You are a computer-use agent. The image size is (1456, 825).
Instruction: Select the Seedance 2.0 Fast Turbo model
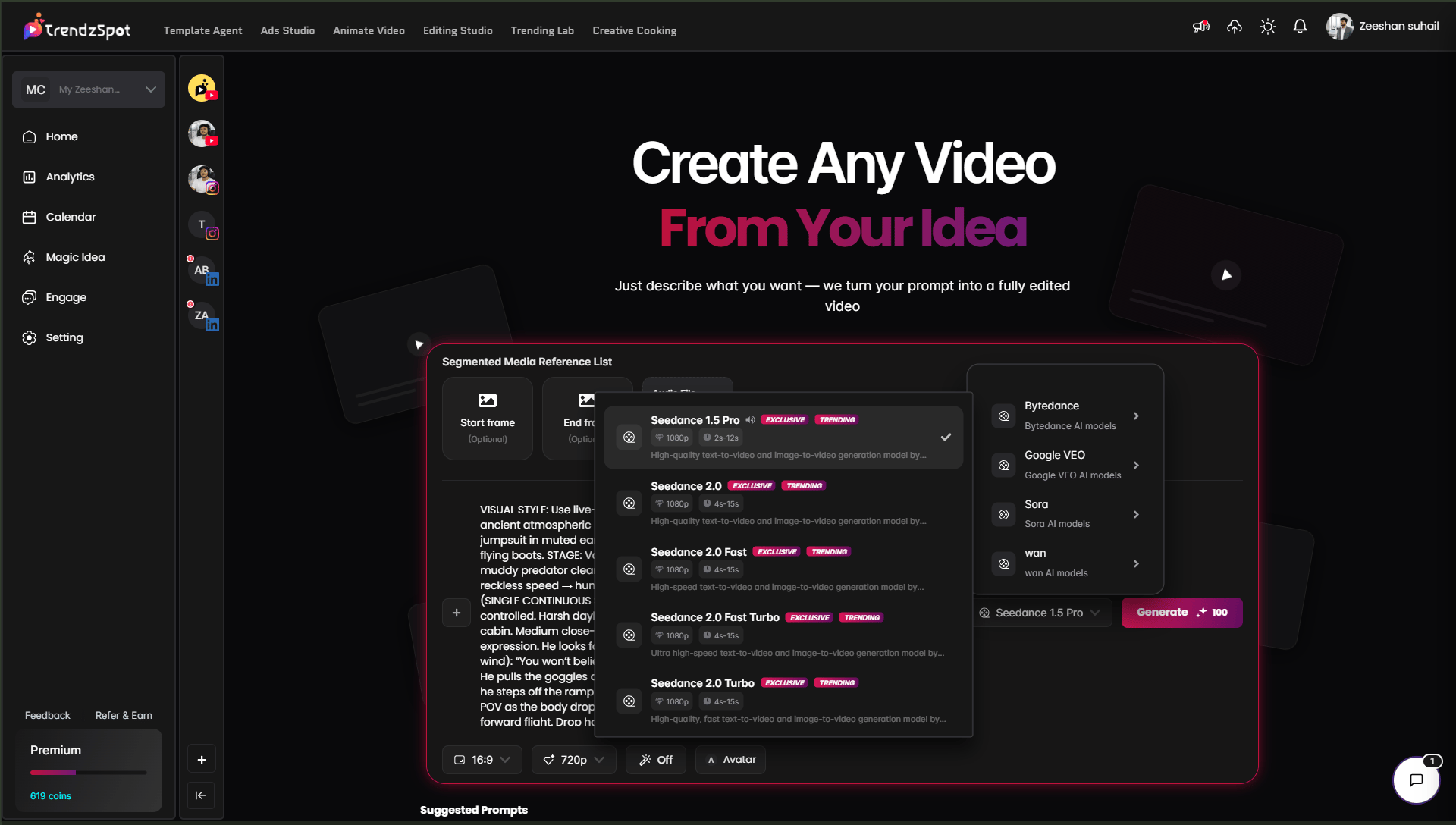(x=783, y=635)
